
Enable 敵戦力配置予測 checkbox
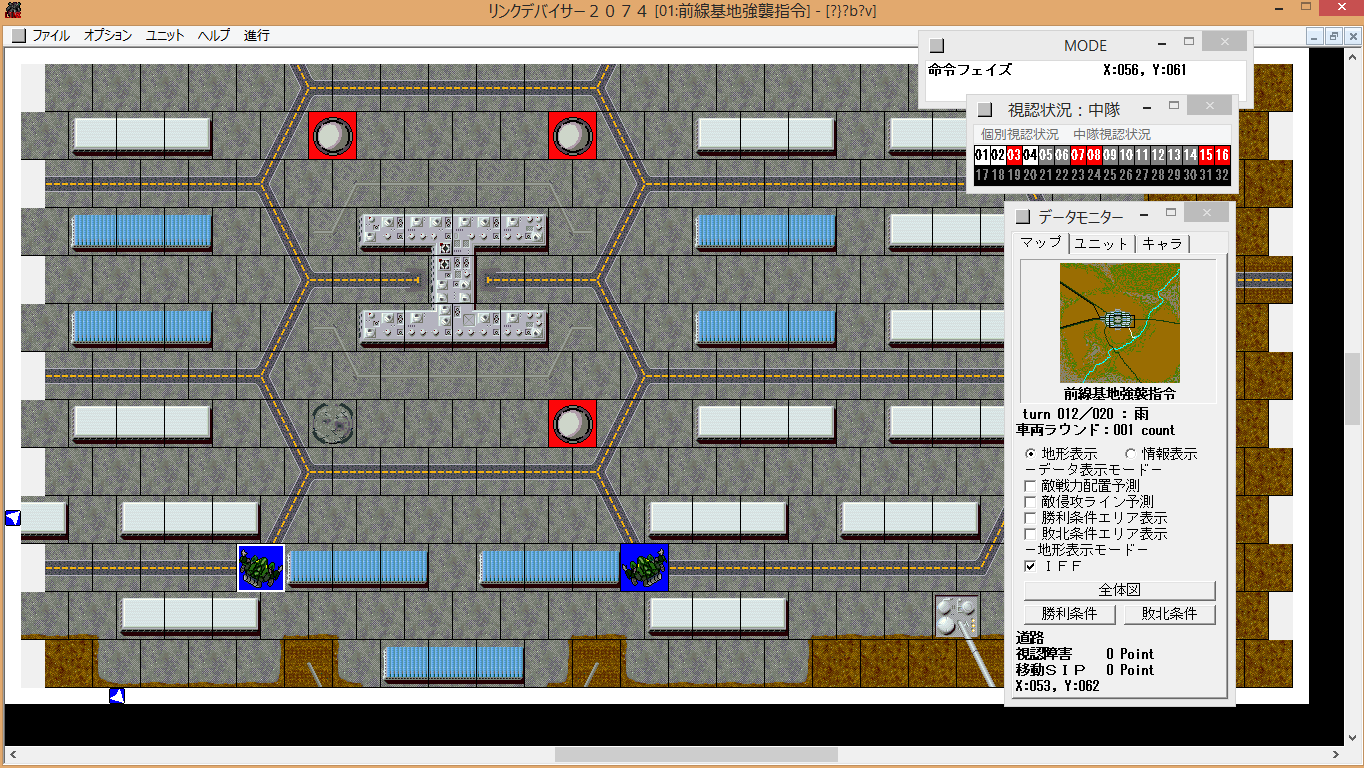[1031, 486]
